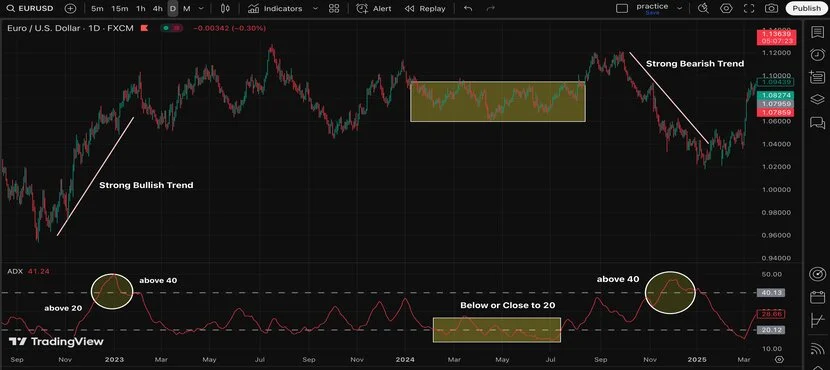The width and height of the screenshot is (830, 370).
Task: Open the alerts clock panel
Action: [817, 55]
